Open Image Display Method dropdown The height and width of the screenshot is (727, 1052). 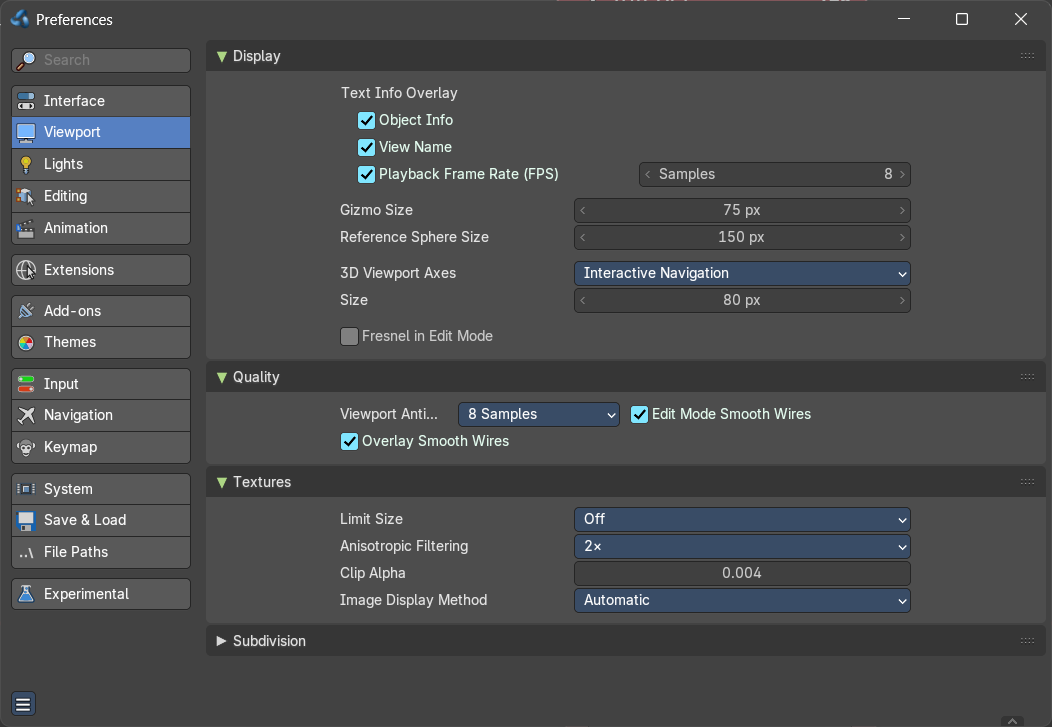click(742, 600)
